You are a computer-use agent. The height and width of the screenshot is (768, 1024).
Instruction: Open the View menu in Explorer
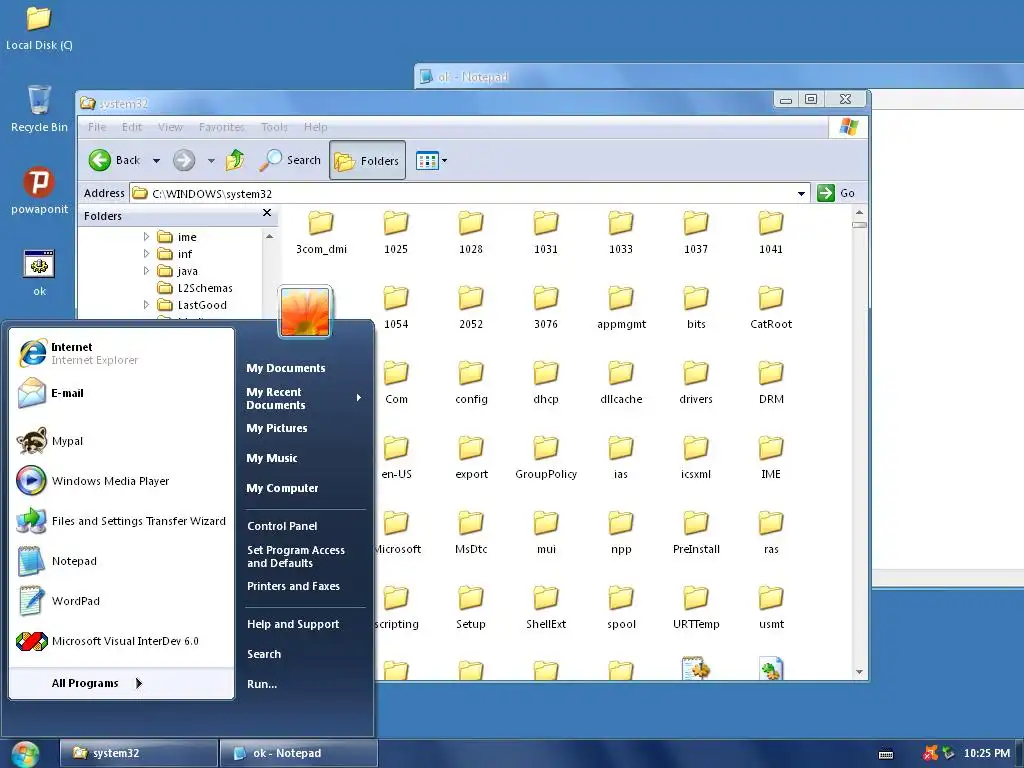[x=170, y=127]
